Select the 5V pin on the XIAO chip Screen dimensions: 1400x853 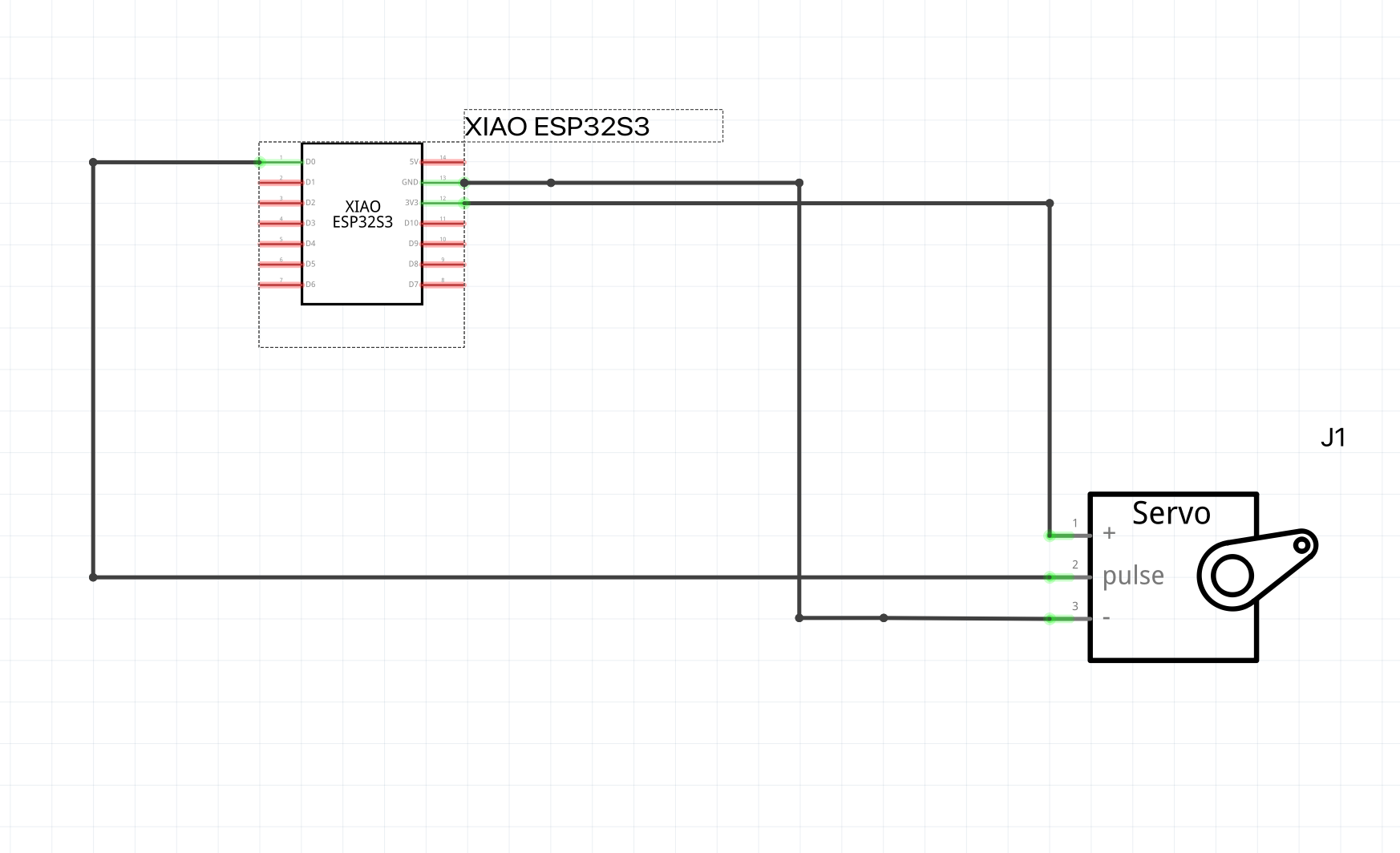pos(443,162)
